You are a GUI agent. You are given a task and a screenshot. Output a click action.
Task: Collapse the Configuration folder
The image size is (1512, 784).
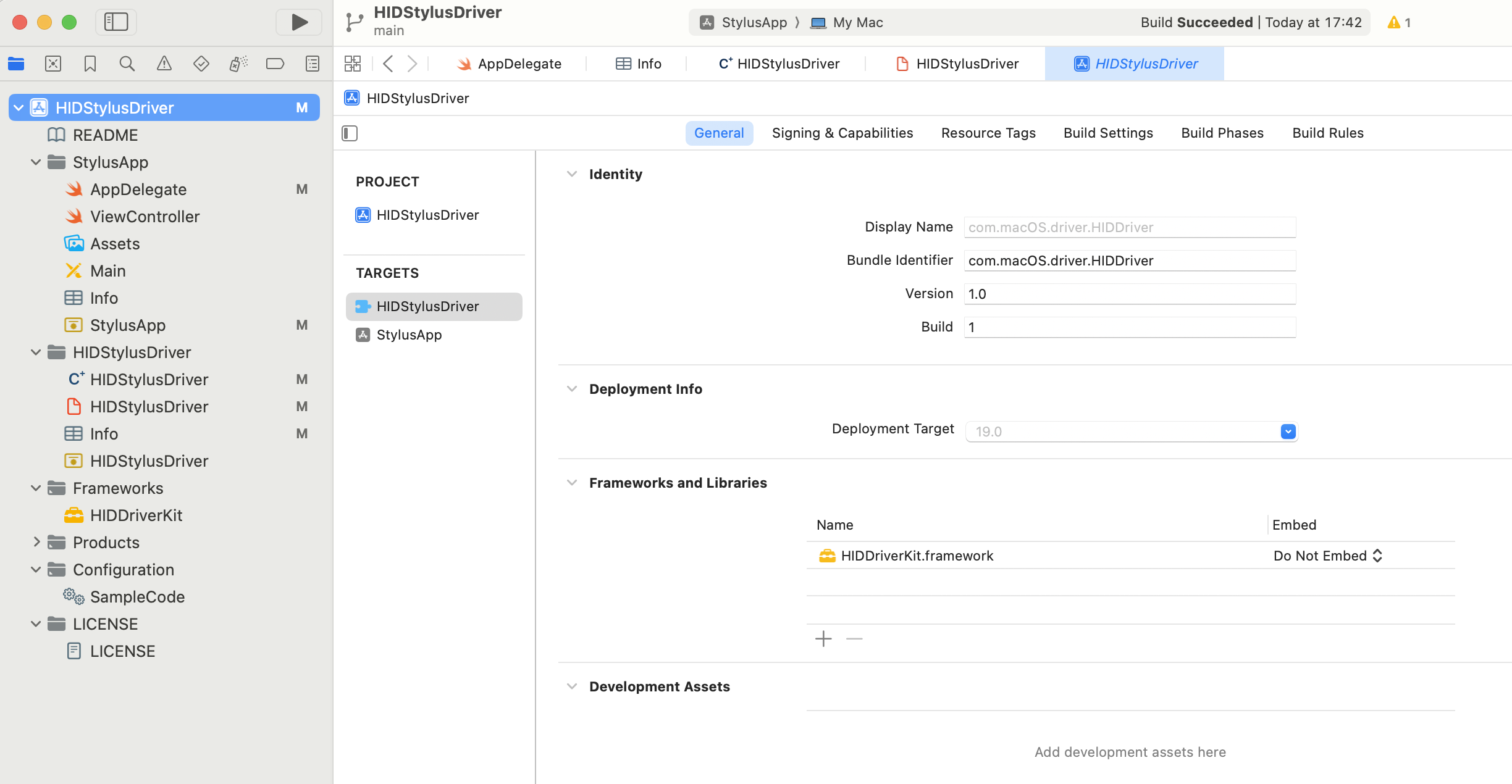point(36,570)
